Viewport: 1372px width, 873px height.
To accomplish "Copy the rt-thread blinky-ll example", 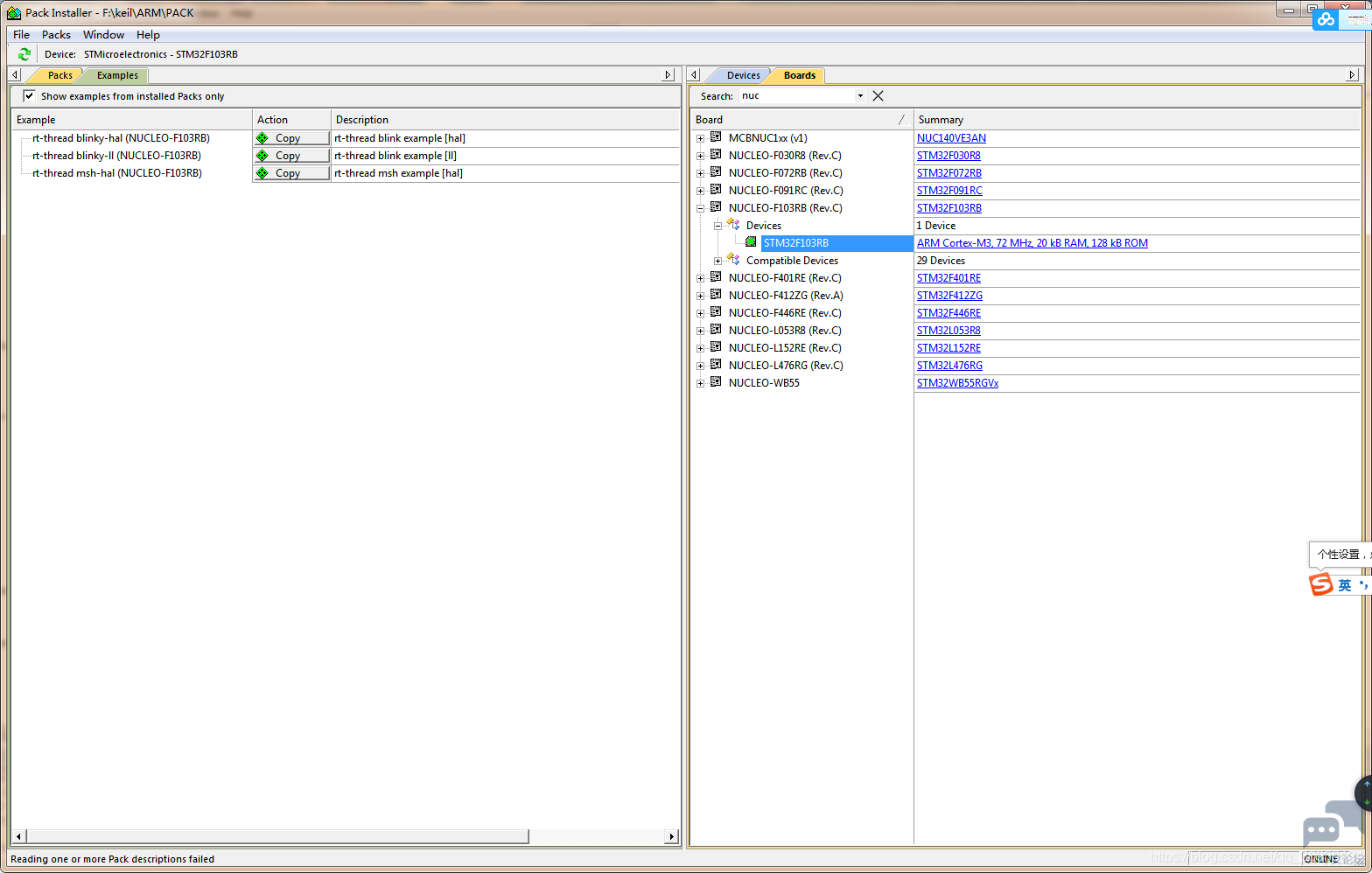I will click(291, 156).
